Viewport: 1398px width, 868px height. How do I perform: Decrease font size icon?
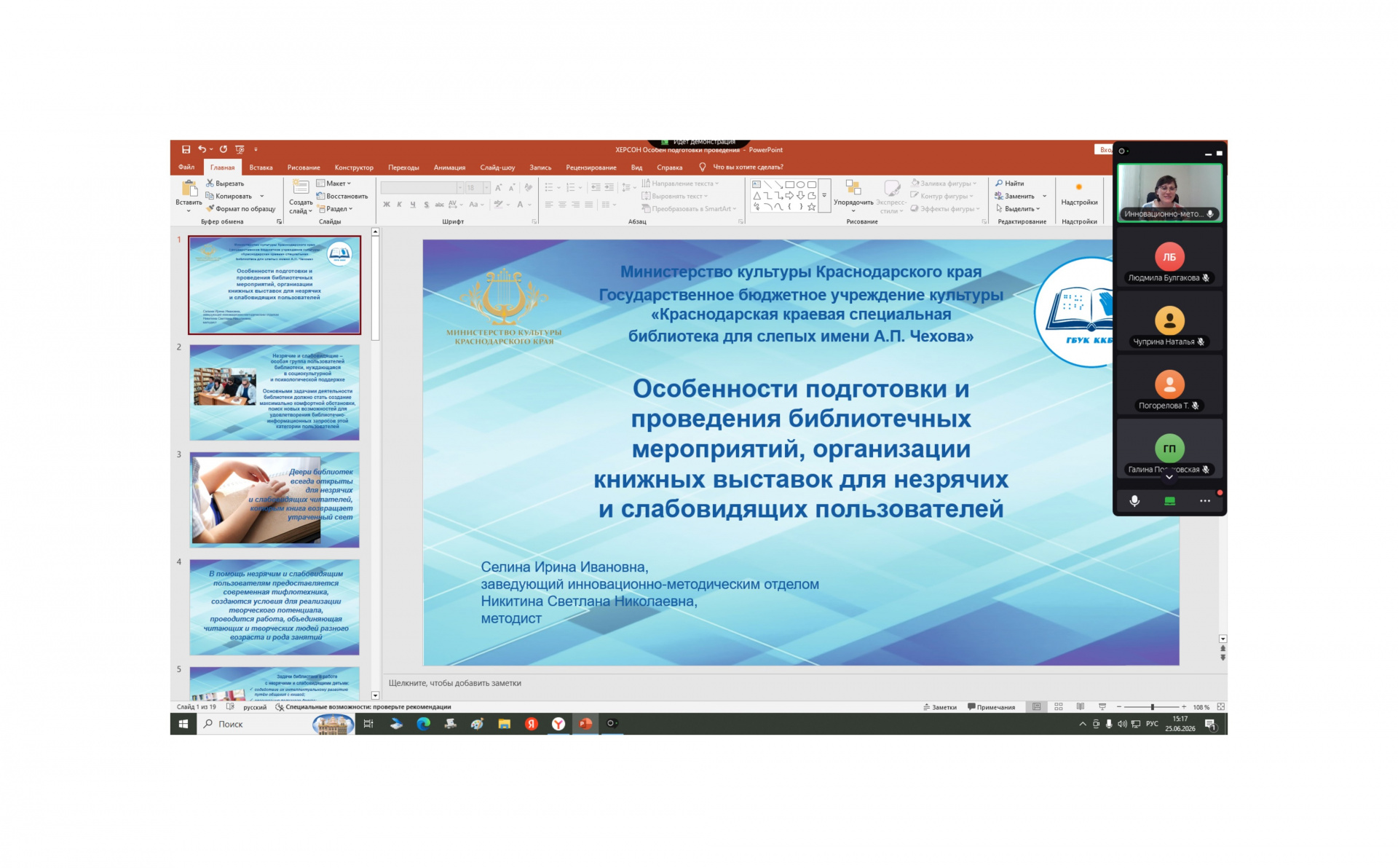point(512,188)
